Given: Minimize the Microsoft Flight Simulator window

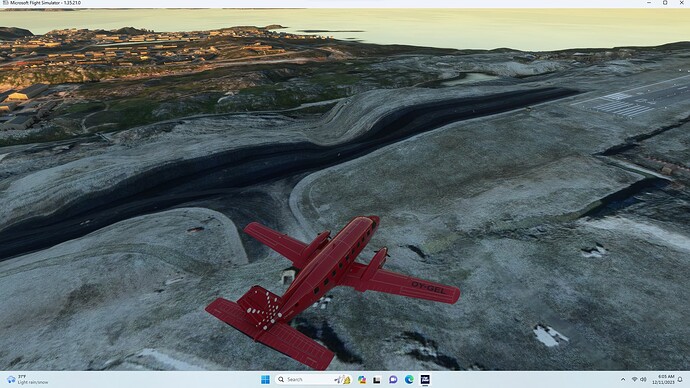Looking at the screenshot, I should (x=649, y=3).
